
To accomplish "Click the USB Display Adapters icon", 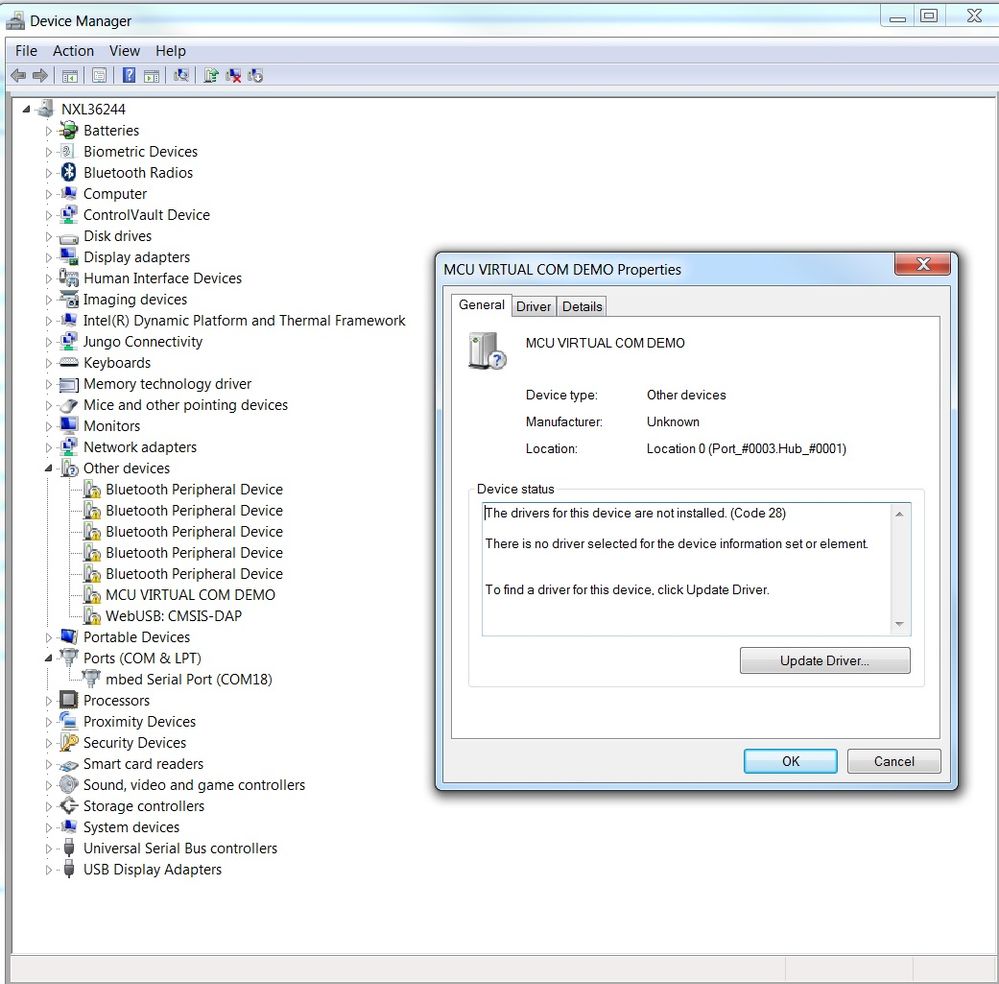I will [x=69, y=869].
